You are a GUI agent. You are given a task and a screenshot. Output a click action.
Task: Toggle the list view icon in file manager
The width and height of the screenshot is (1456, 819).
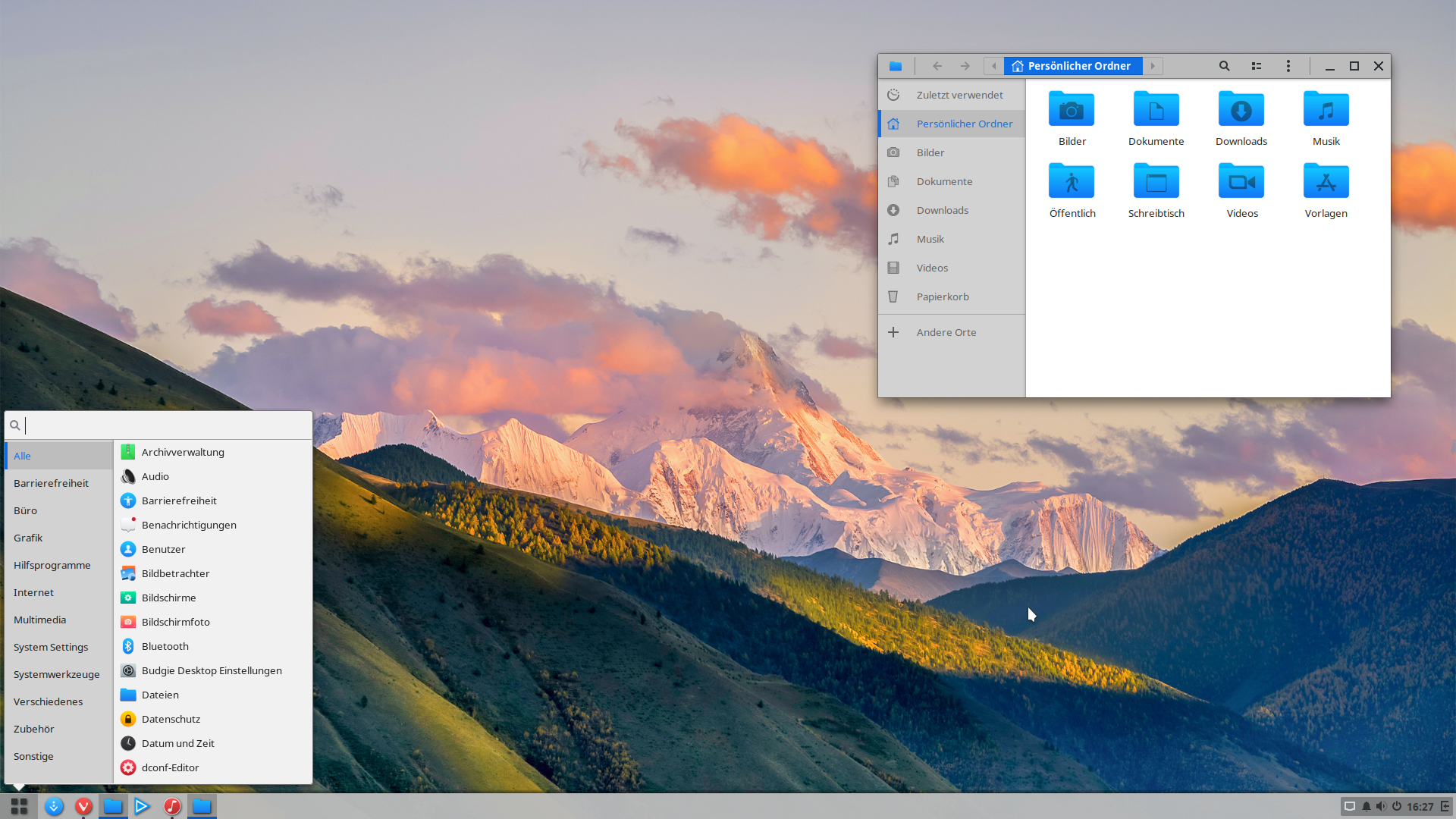[x=1257, y=66]
